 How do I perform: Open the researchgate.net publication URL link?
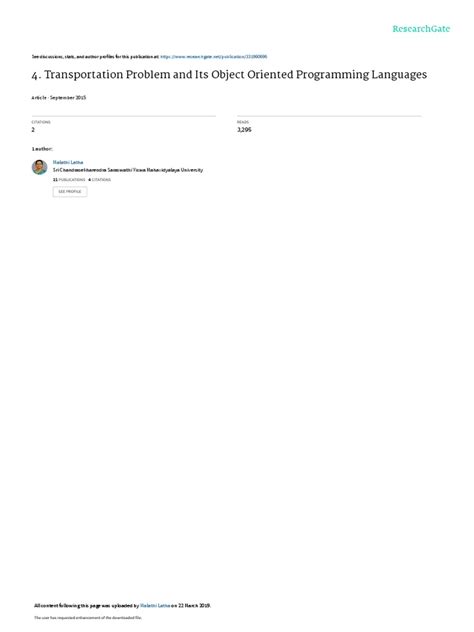[214, 57]
